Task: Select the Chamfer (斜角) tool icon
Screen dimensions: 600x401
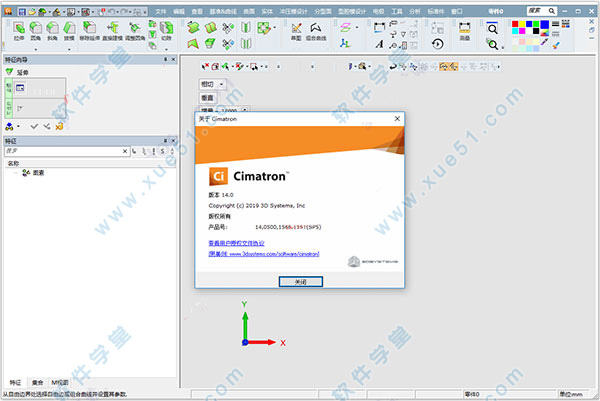Action: tap(52, 28)
